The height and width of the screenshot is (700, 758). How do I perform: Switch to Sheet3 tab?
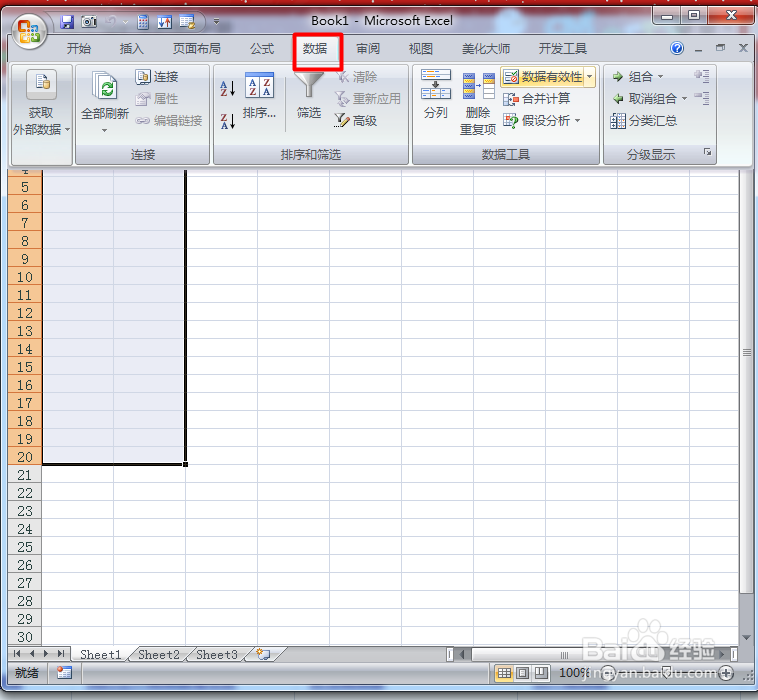click(x=217, y=655)
